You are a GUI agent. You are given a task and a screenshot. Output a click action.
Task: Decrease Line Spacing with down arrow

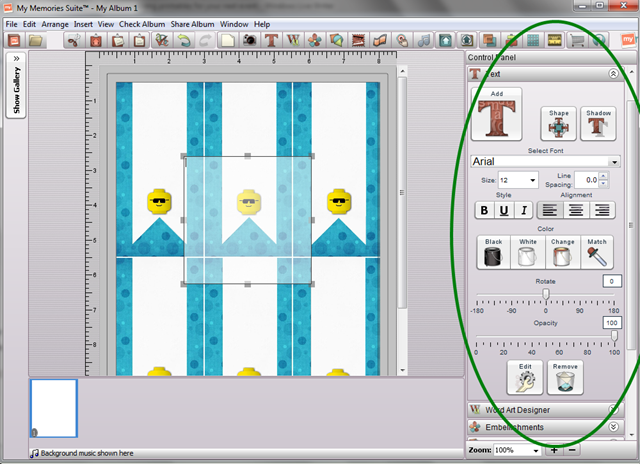(x=603, y=184)
